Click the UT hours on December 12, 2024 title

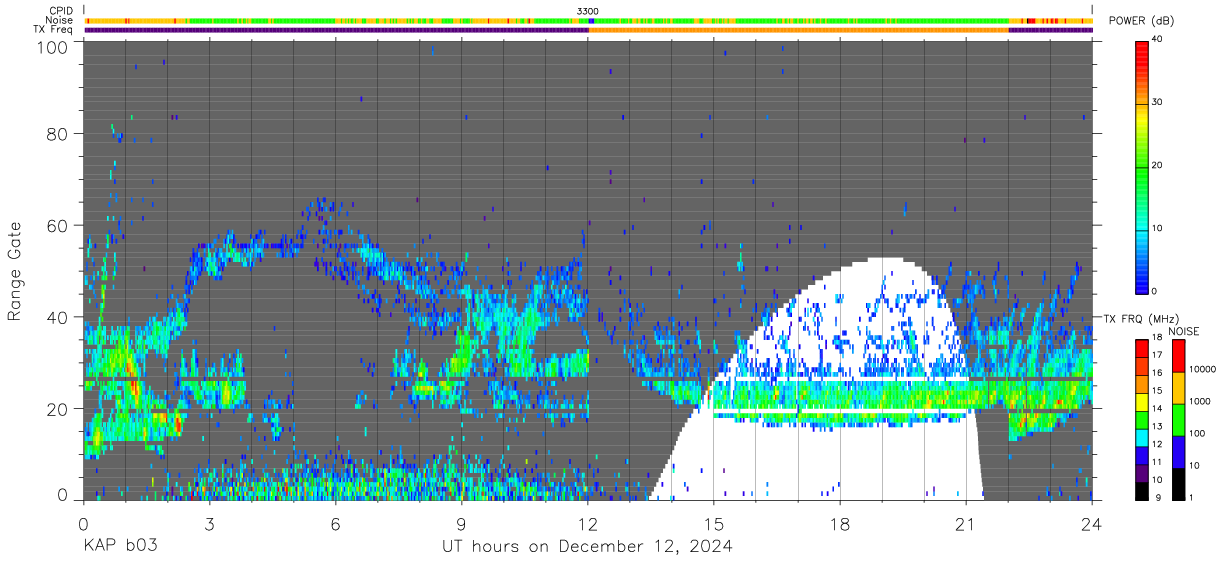(588, 547)
